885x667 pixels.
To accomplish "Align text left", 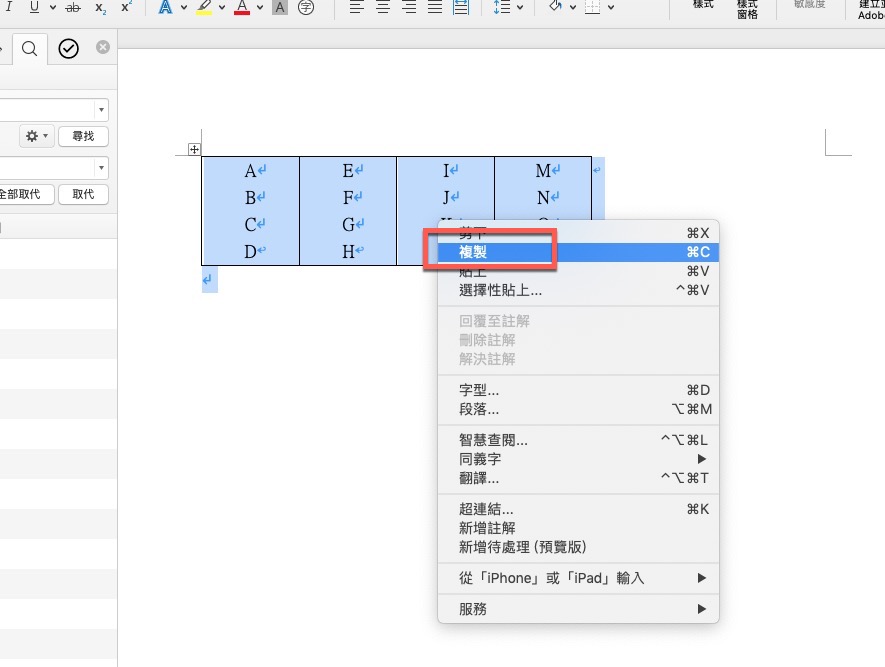I will [356, 7].
